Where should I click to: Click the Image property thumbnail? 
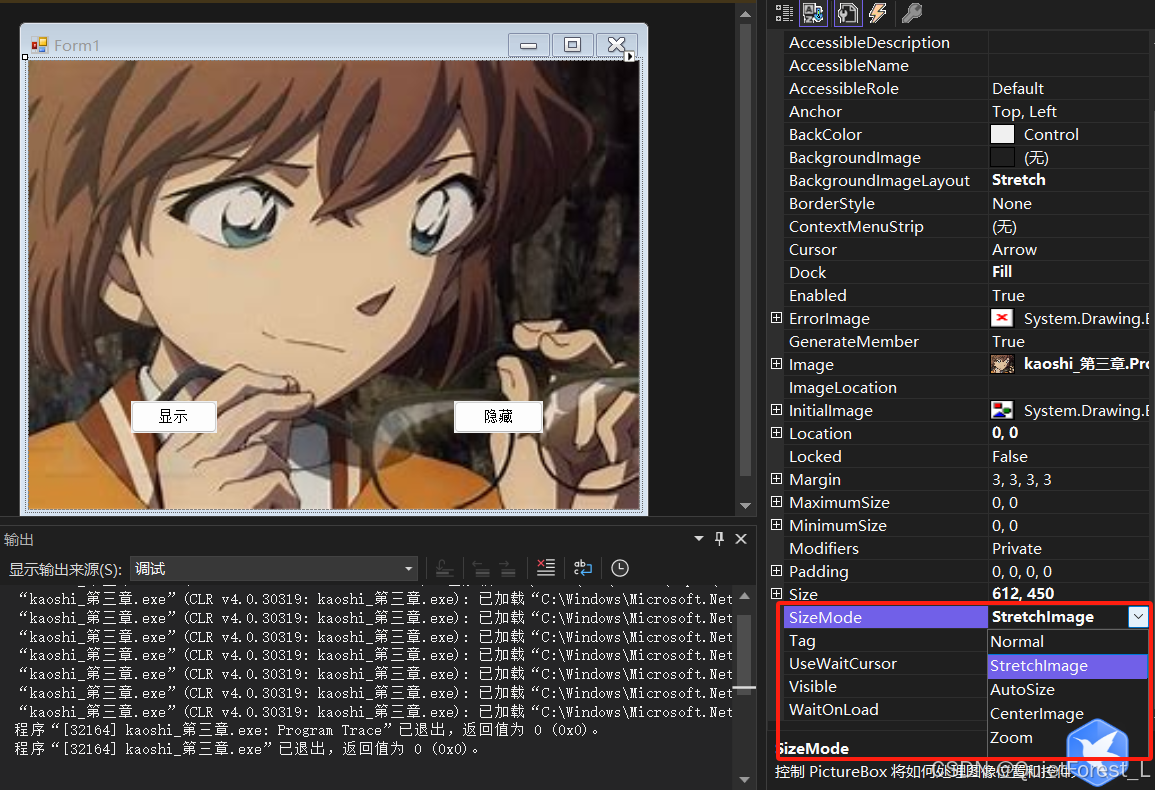pos(1002,364)
